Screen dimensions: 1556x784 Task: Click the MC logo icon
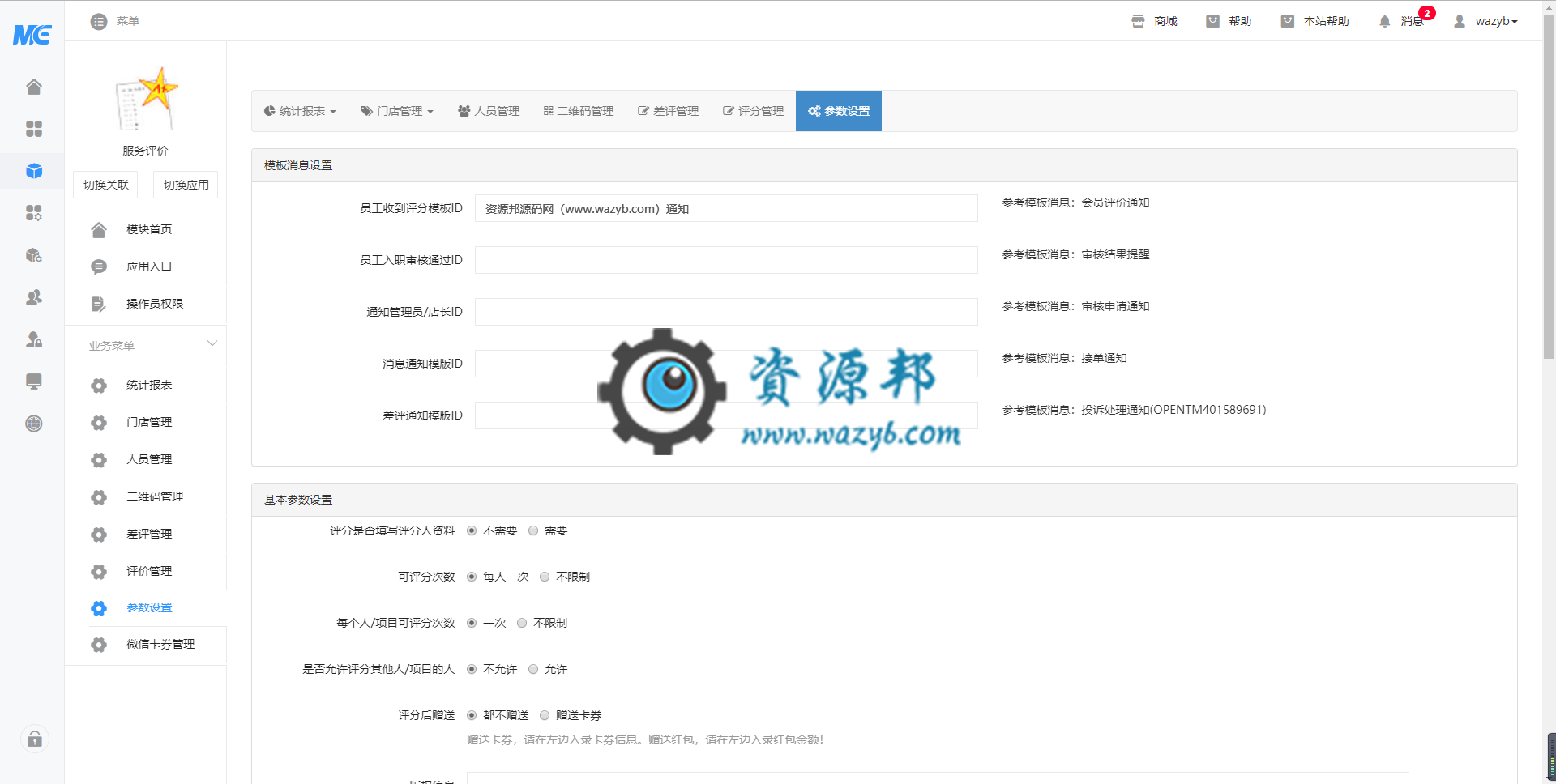32,34
